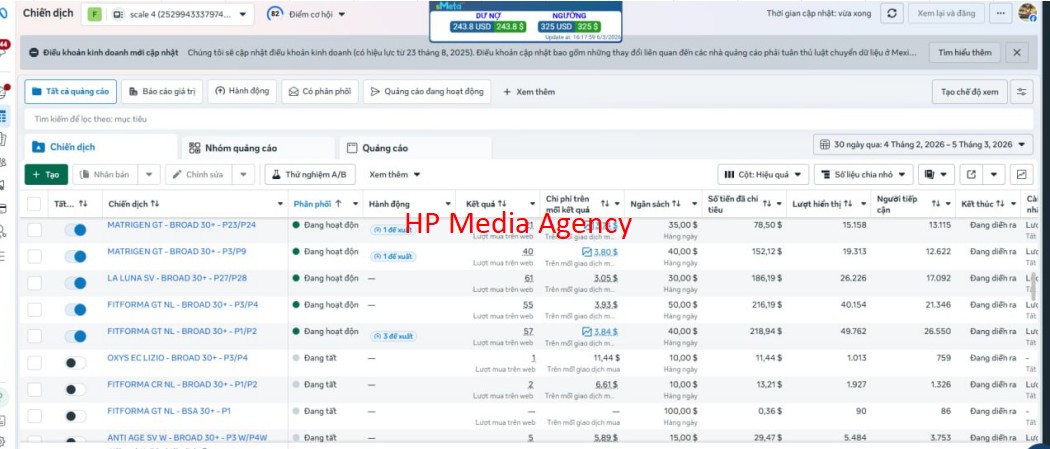Tick checkbox for LA LUNA SV row
This screenshot has width=1050, height=449.
tap(34, 283)
